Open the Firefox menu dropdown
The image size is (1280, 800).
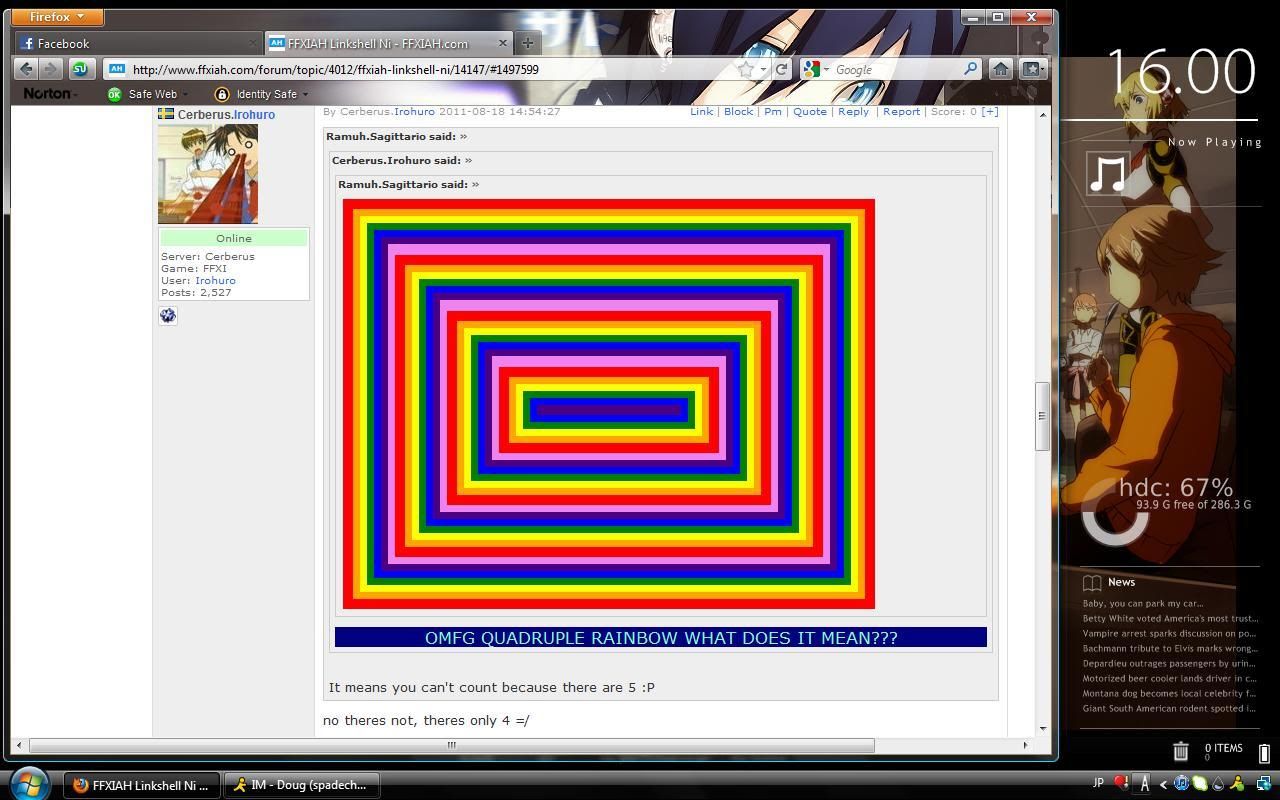tap(57, 17)
